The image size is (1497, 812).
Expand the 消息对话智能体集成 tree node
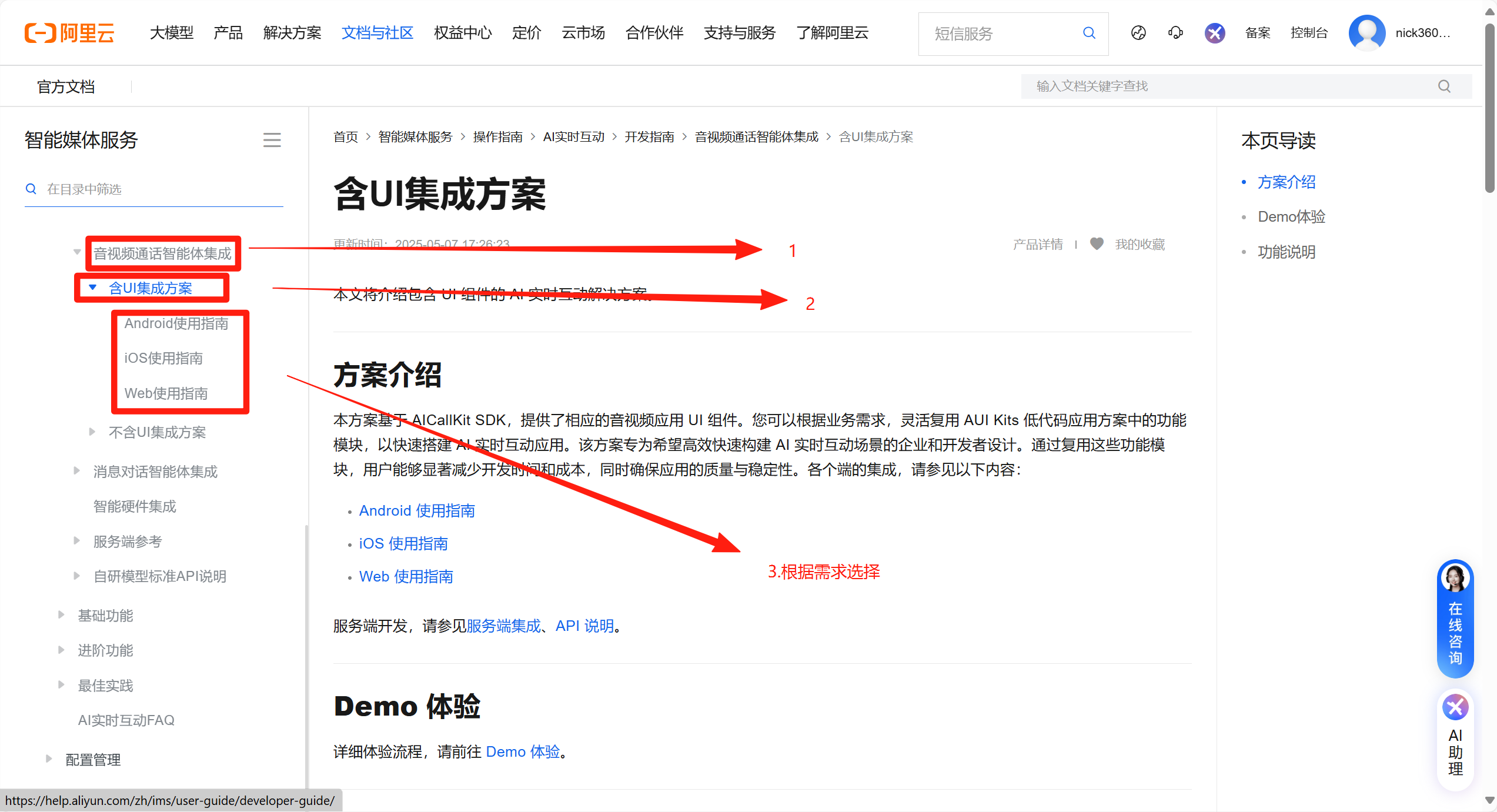click(77, 471)
